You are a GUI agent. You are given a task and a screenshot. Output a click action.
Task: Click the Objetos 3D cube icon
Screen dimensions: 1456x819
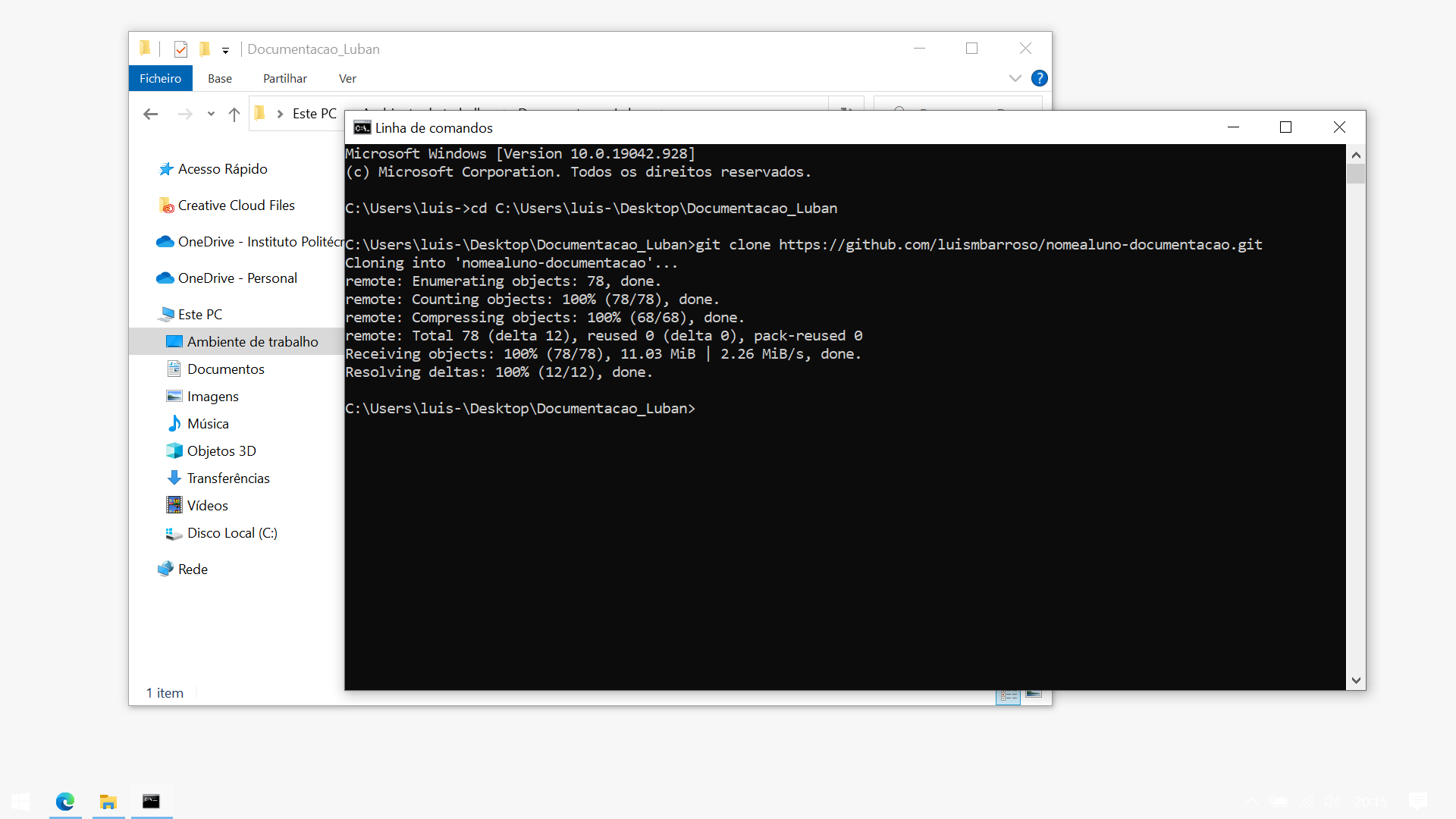[x=174, y=450]
